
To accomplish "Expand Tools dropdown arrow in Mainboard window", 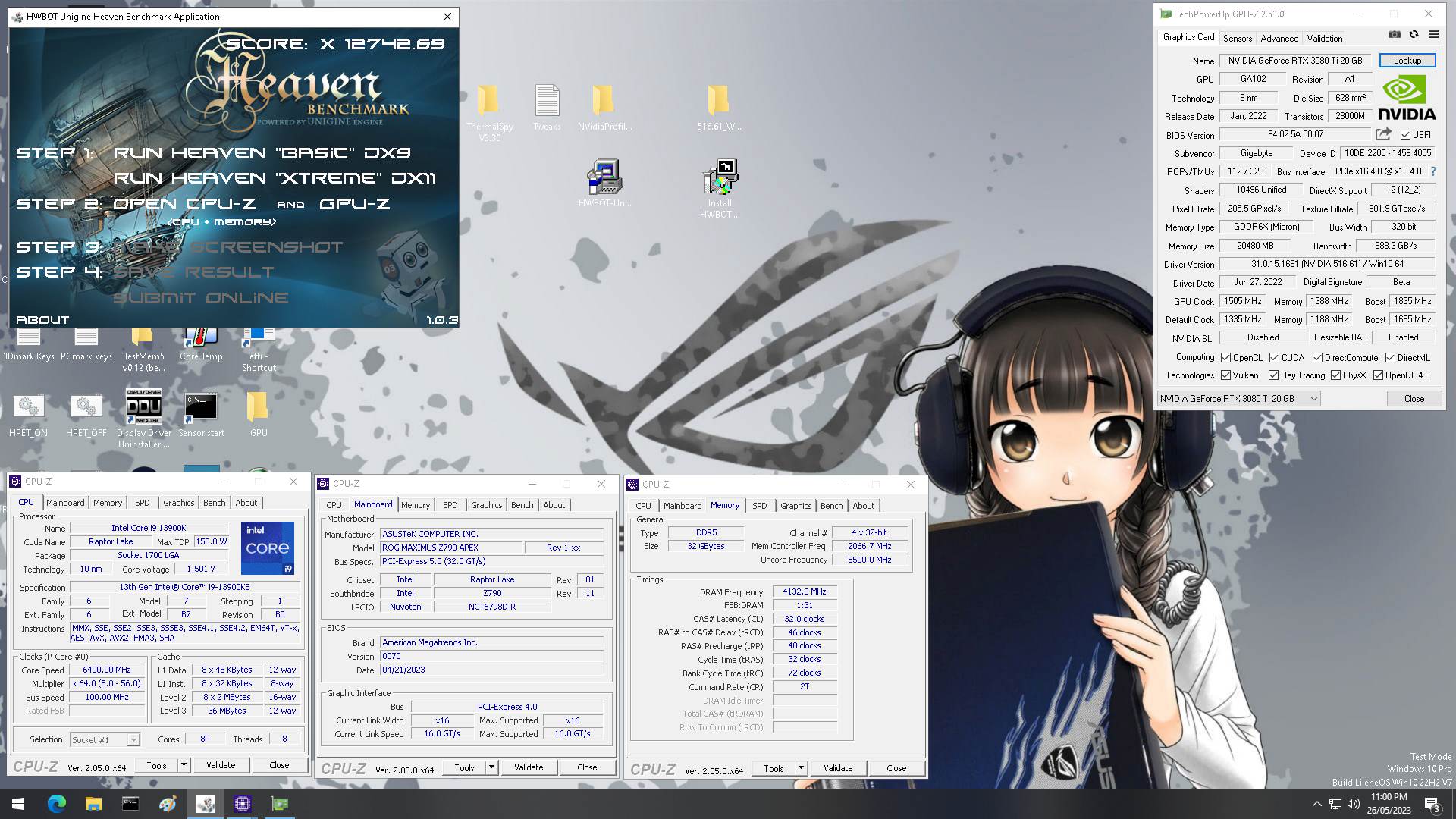I will (x=491, y=767).
